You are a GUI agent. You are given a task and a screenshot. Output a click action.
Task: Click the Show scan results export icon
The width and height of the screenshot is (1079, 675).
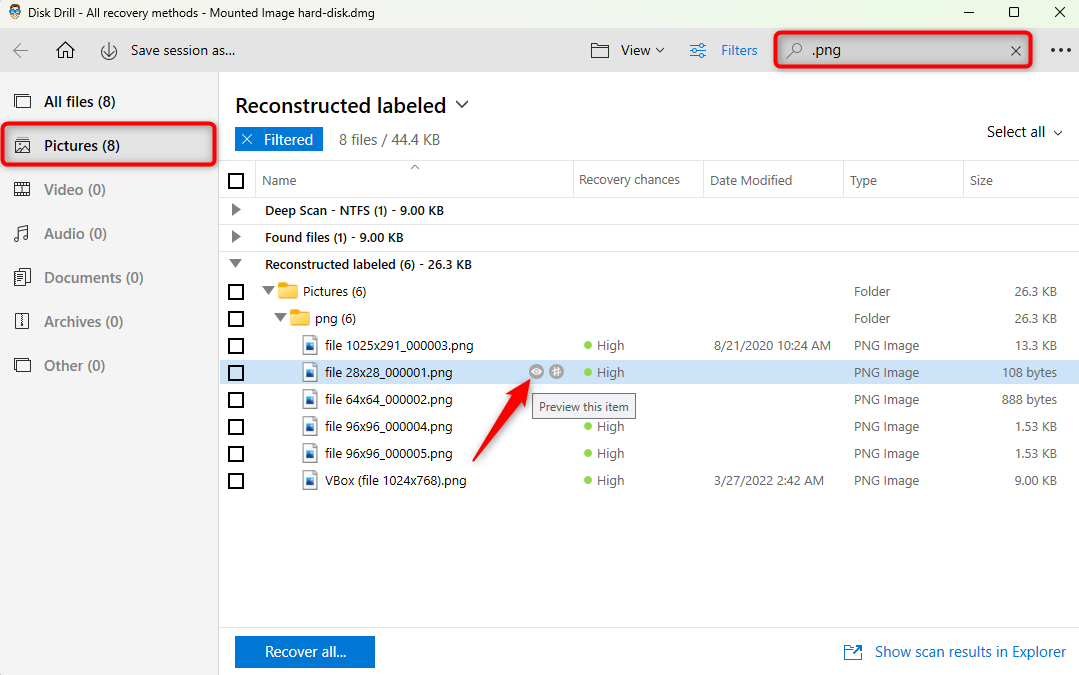(x=853, y=652)
